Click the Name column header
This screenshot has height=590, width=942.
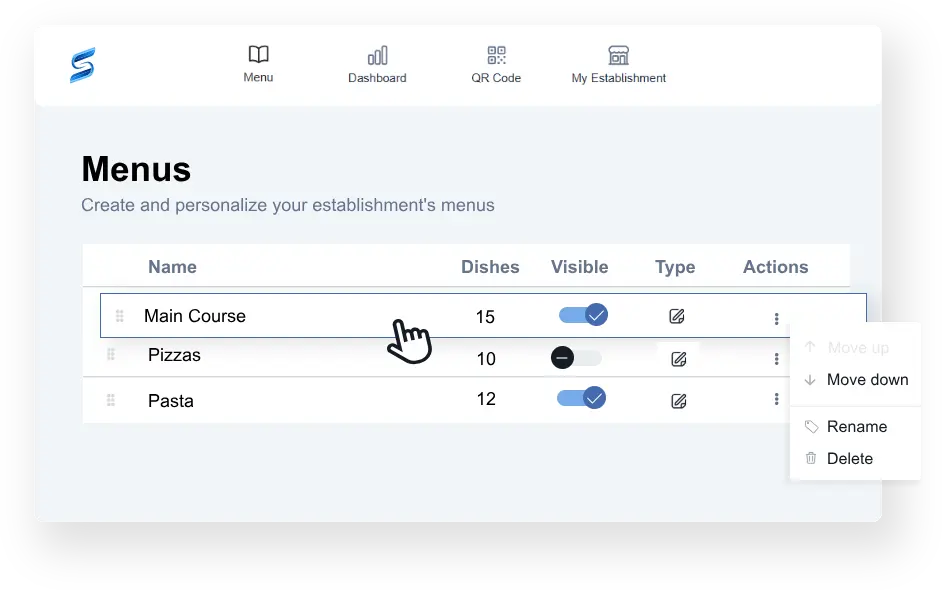click(x=172, y=267)
